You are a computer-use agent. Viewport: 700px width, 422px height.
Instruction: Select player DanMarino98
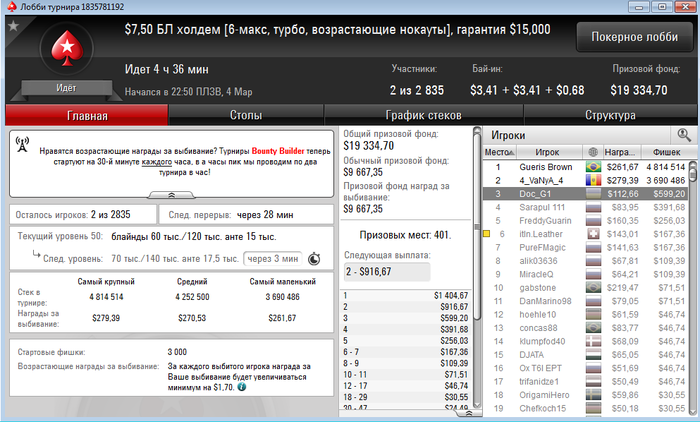click(x=585, y=301)
